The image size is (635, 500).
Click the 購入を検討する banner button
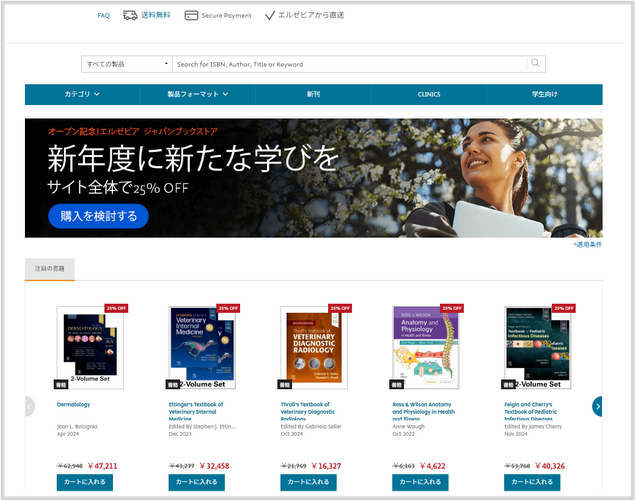[98, 216]
